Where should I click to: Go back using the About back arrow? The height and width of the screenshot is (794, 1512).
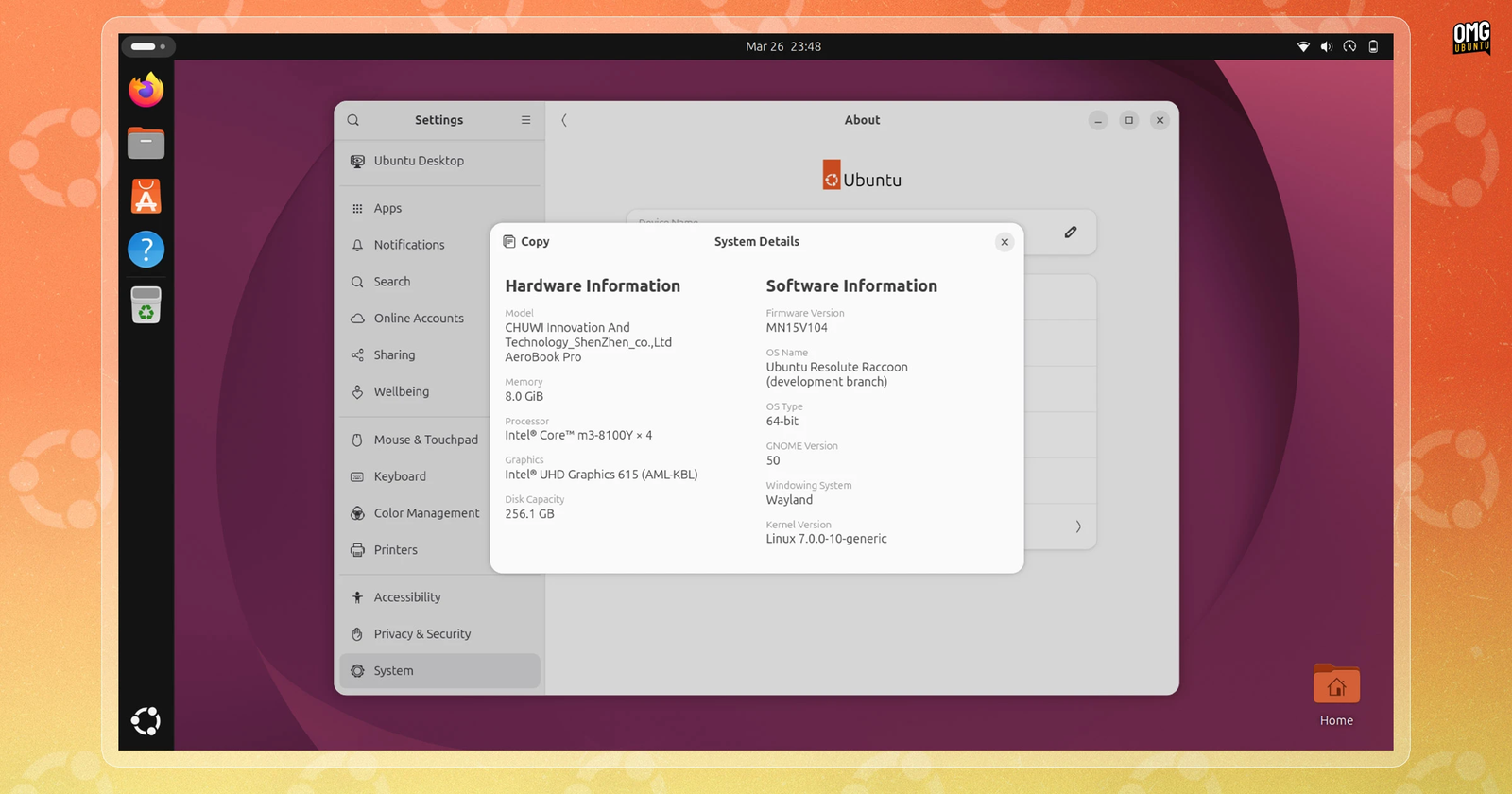(x=564, y=120)
